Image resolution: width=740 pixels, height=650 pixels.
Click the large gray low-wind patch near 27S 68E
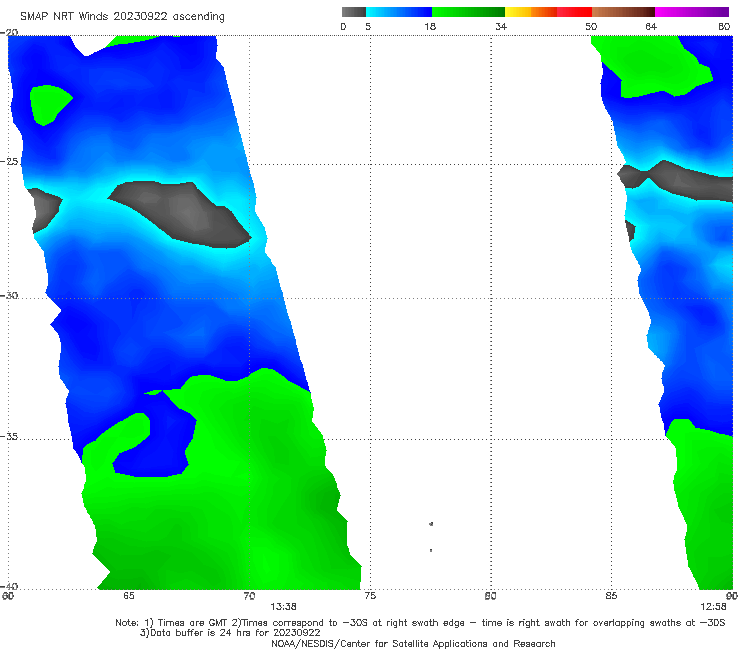pos(182,214)
